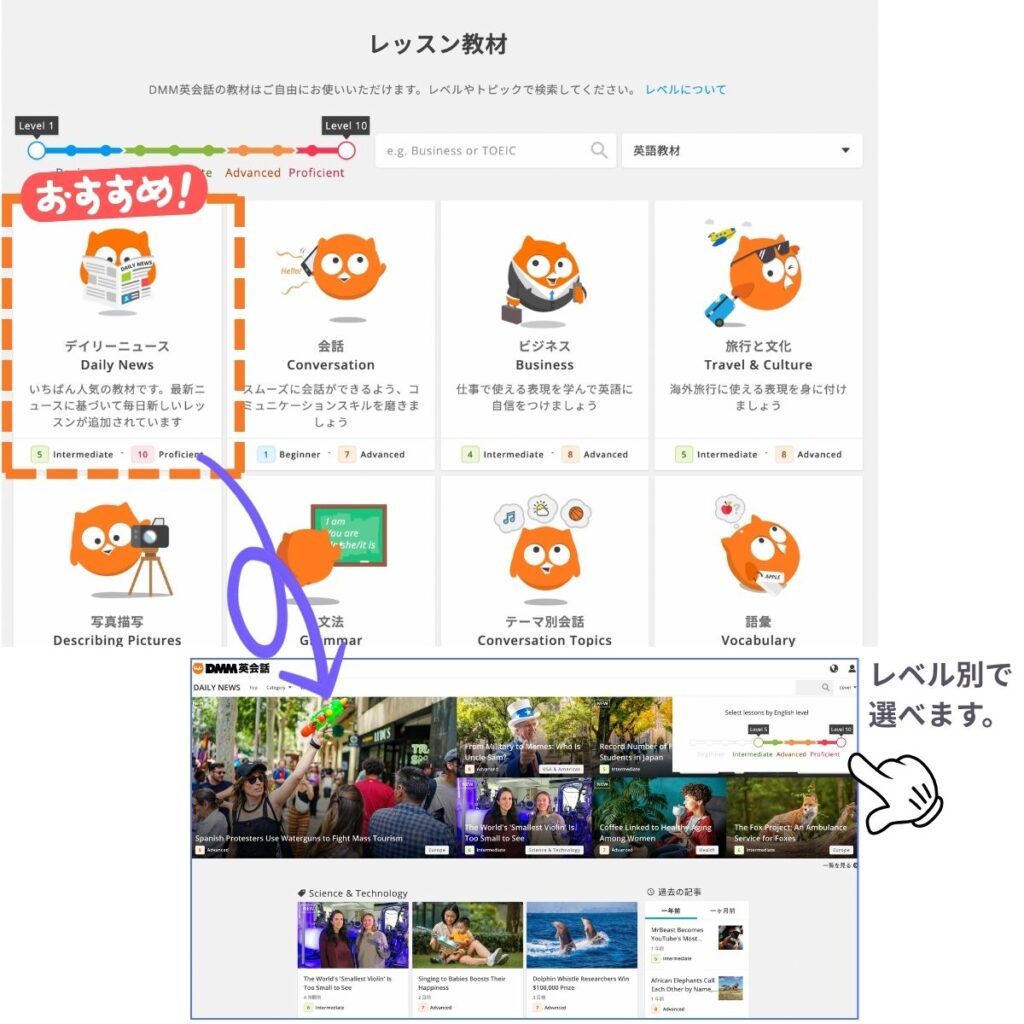Expand the Category dropdown in Daily News
This screenshot has width=1024, height=1024.
pyautogui.click(x=279, y=688)
